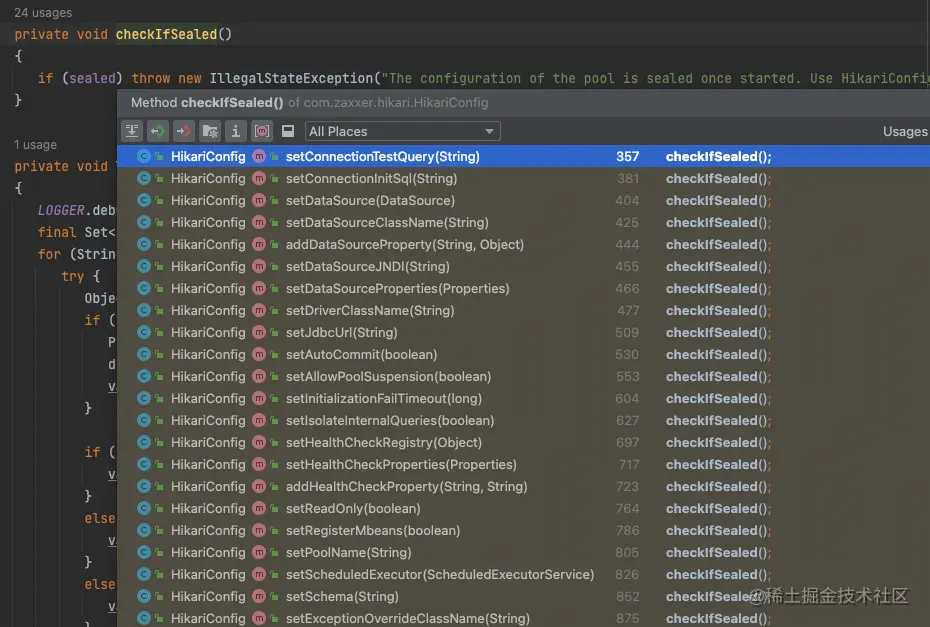The height and width of the screenshot is (627, 930).
Task: Open the '24 usages' inlay hint link
Action: (43, 12)
